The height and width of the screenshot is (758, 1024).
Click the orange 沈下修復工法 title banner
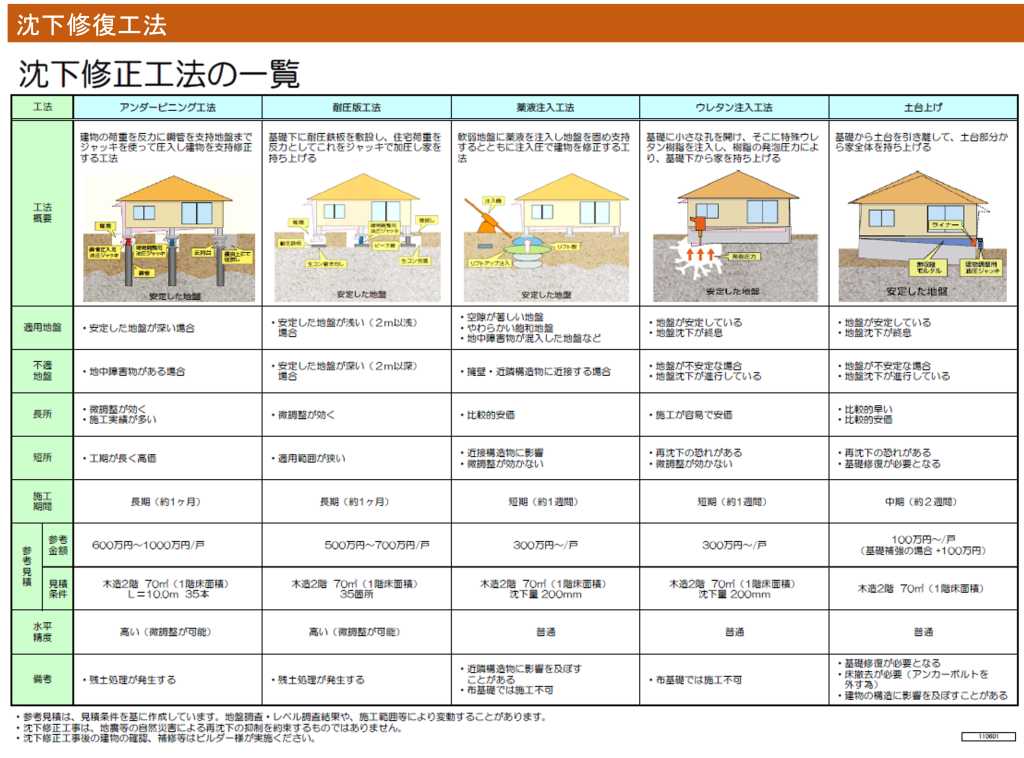tap(92, 25)
